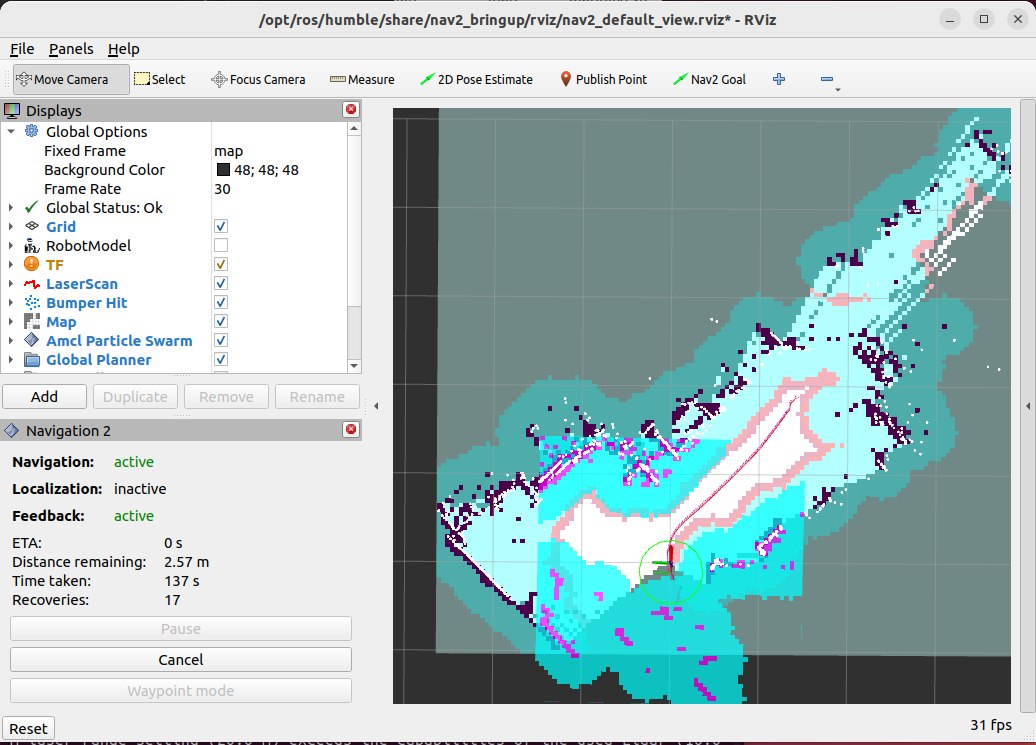Enable the RobotModel display checkbox

[221, 245]
